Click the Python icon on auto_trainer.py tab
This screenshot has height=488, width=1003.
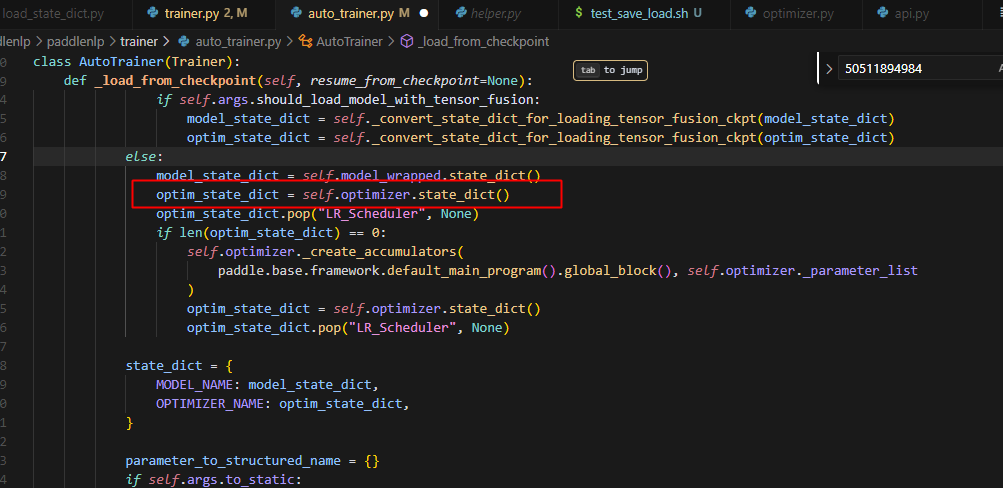[299, 14]
